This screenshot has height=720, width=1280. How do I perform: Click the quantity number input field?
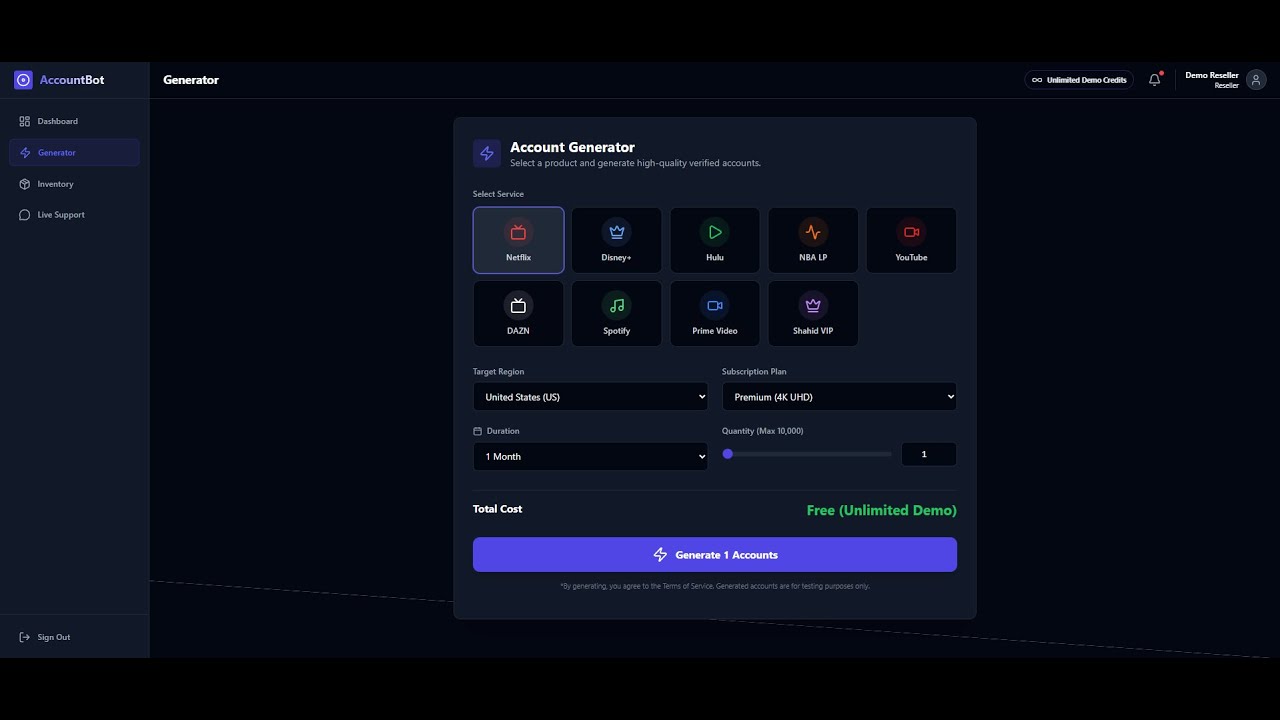coord(929,454)
